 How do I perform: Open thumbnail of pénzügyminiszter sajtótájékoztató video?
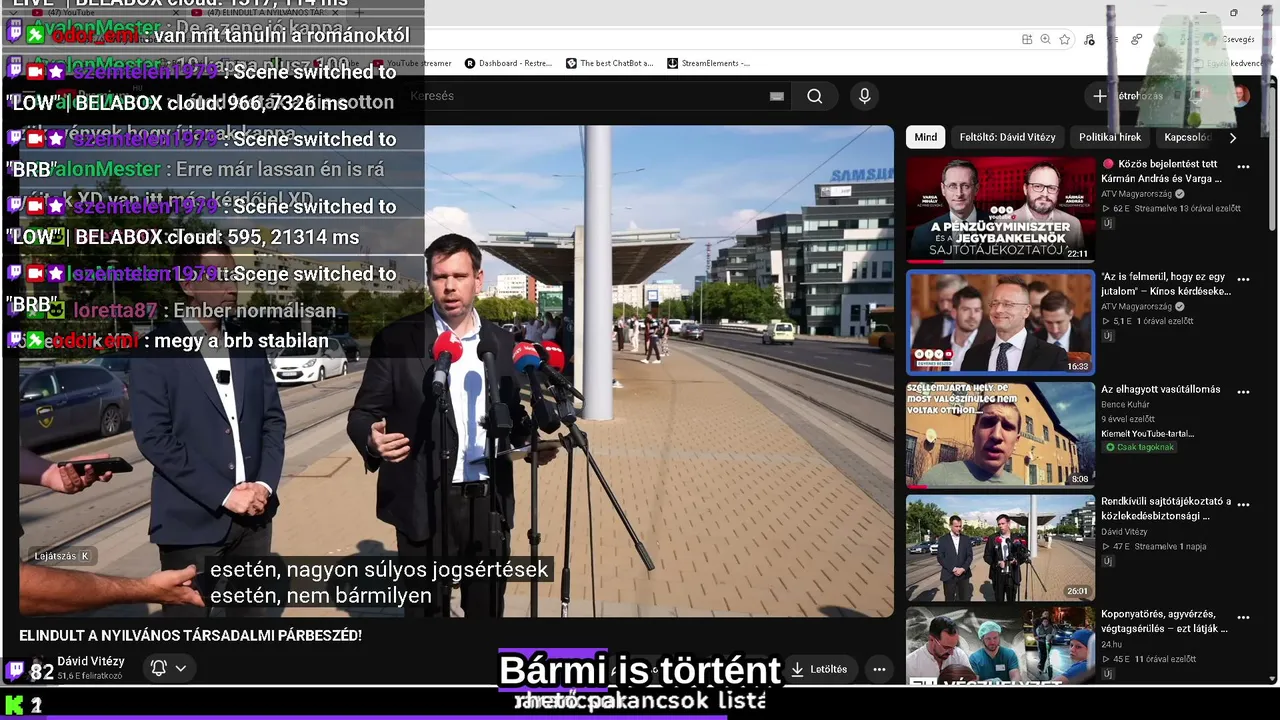click(1000, 209)
